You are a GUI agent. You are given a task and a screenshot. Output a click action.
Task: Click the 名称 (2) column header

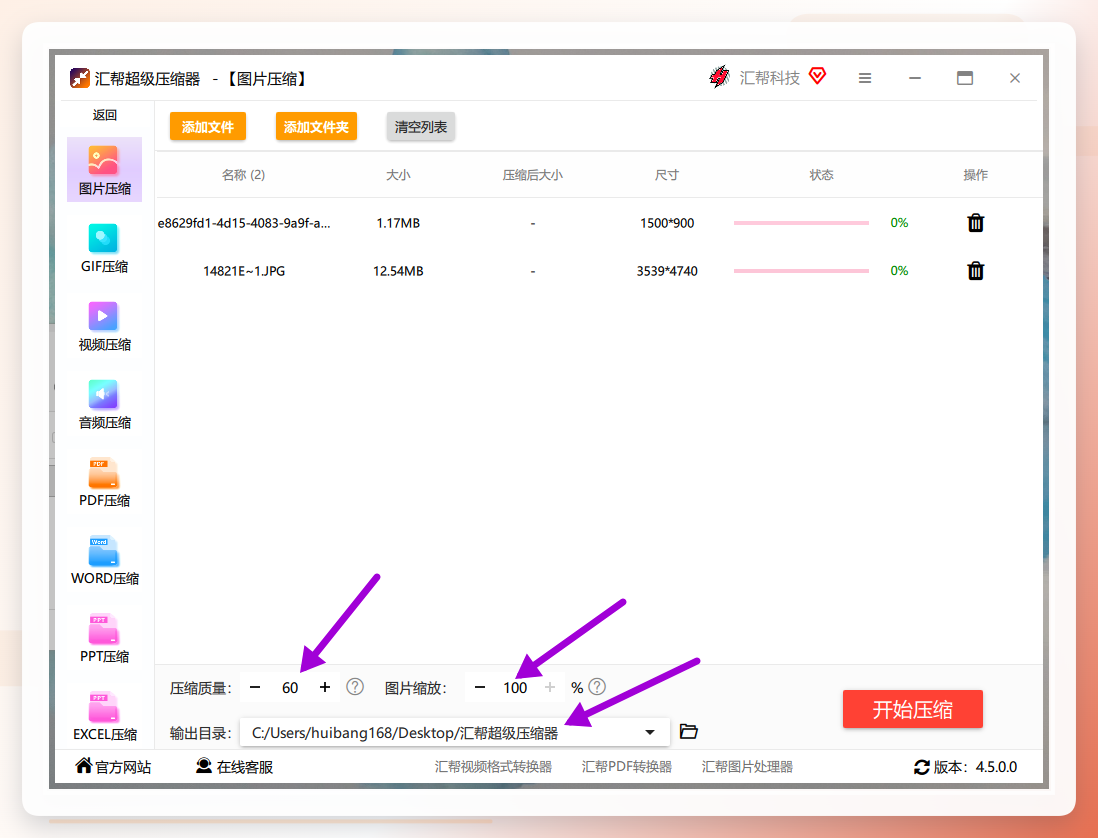click(x=244, y=174)
